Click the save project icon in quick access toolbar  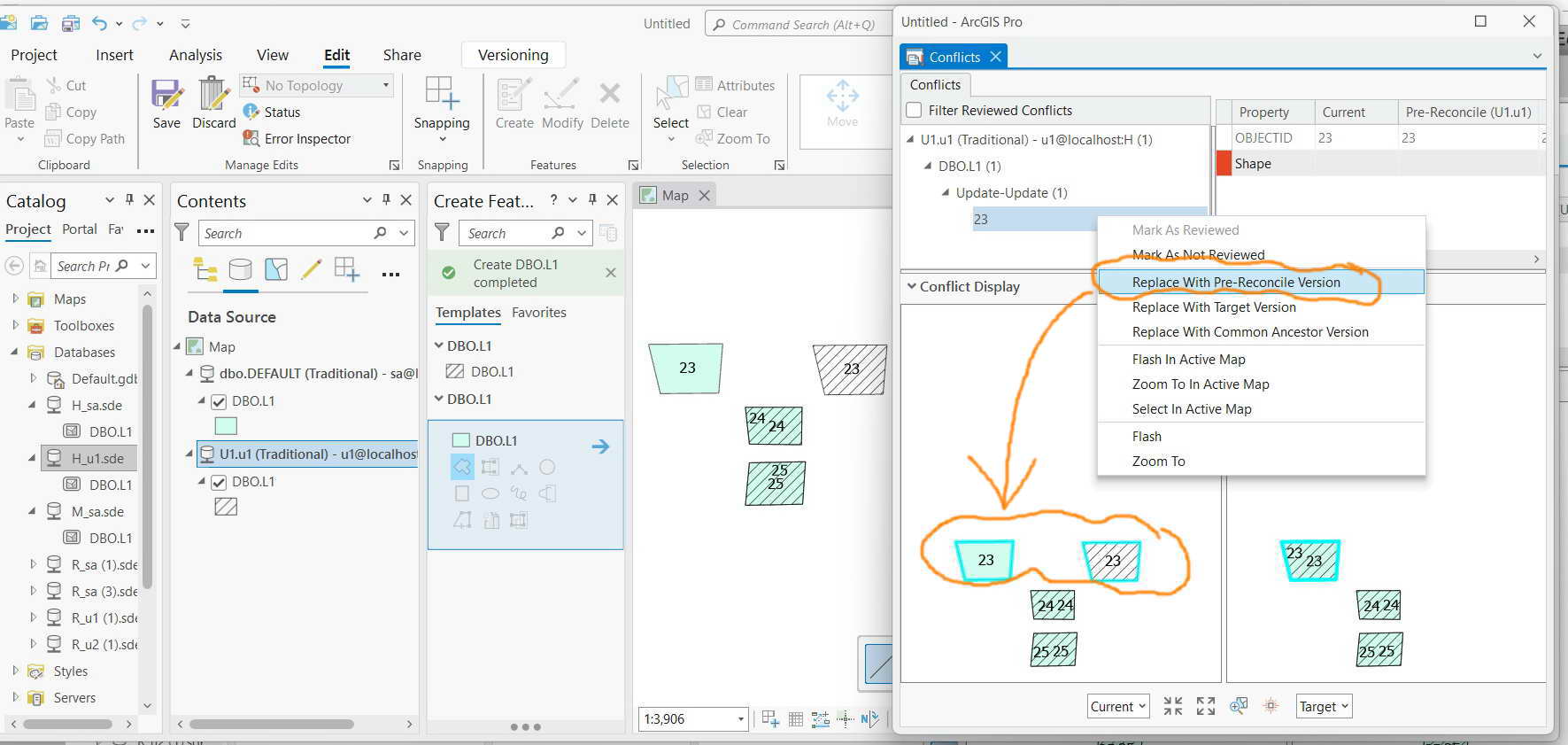click(71, 23)
